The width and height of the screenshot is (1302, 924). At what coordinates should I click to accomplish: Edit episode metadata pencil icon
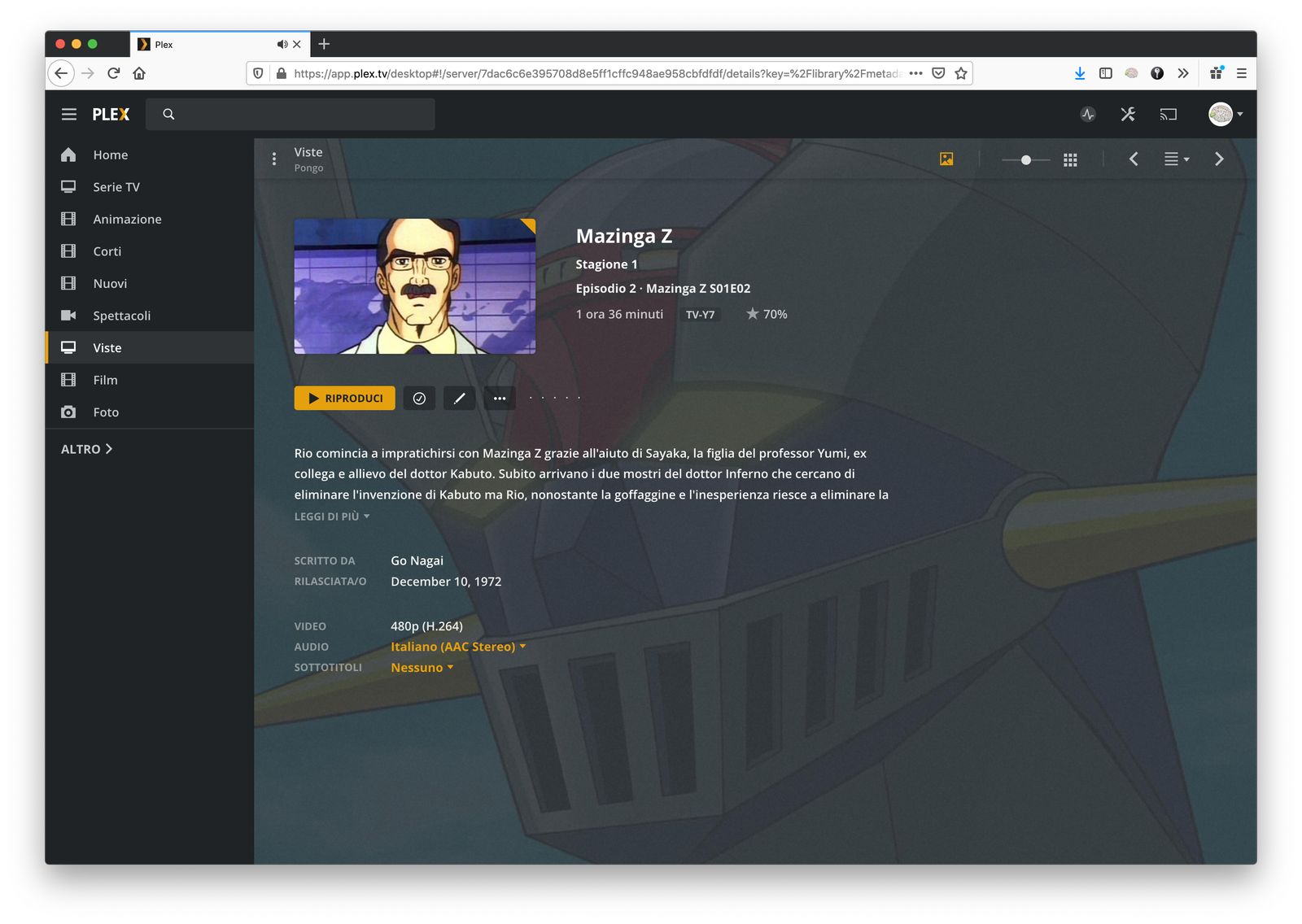(x=459, y=399)
